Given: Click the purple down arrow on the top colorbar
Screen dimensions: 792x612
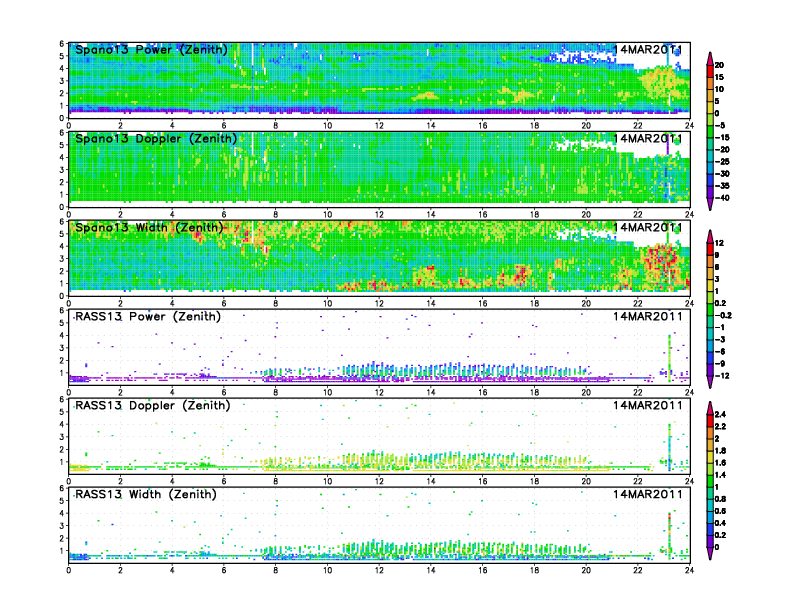Looking at the screenshot, I should (710, 204).
